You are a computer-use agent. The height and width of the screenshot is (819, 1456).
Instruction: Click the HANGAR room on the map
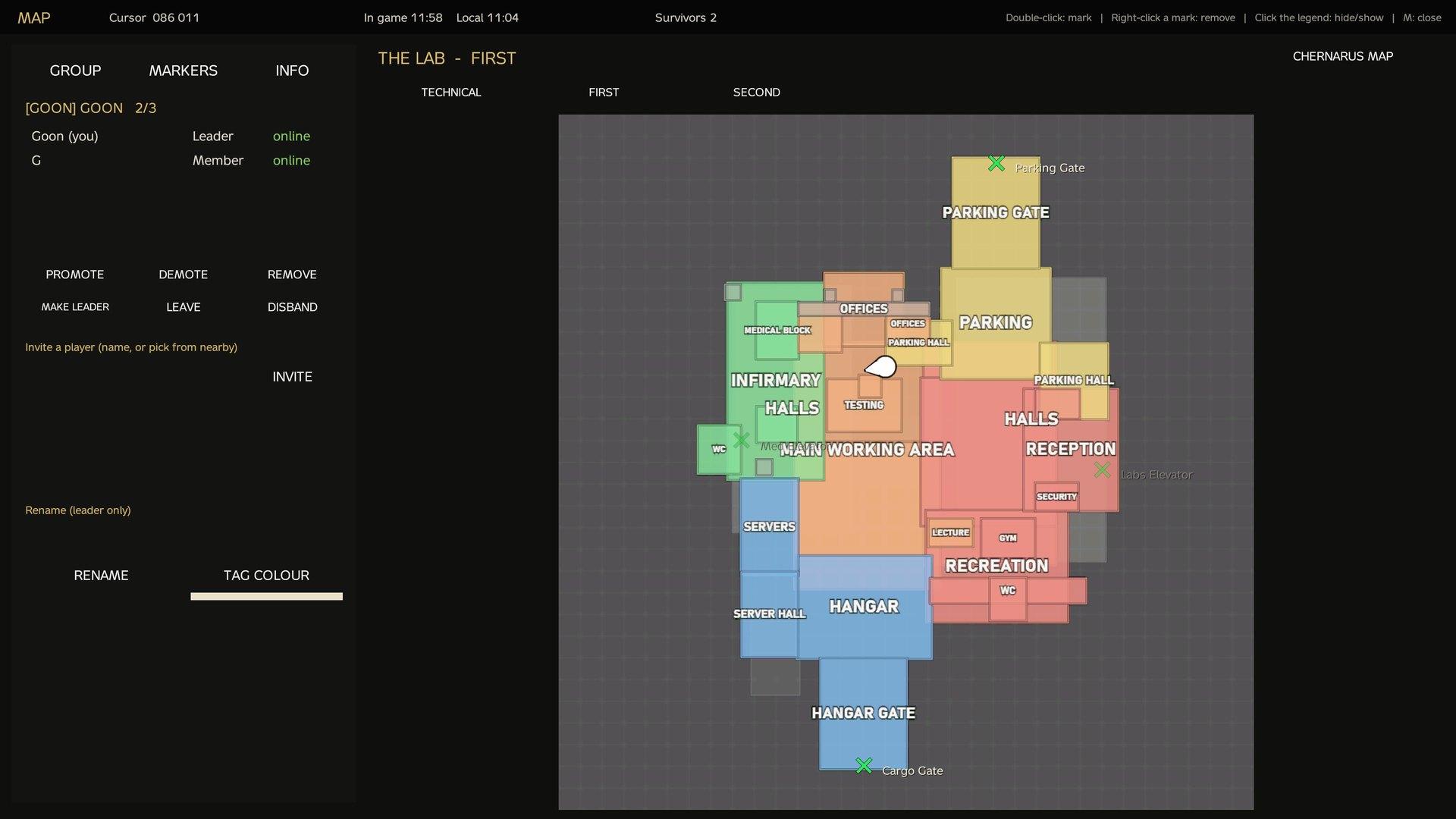point(864,607)
